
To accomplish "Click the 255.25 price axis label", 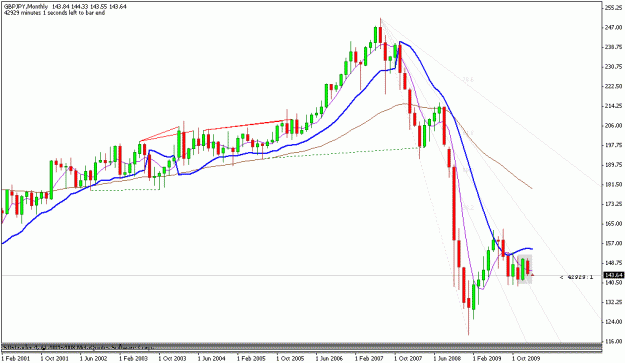I will pyautogui.click(x=614, y=8).
